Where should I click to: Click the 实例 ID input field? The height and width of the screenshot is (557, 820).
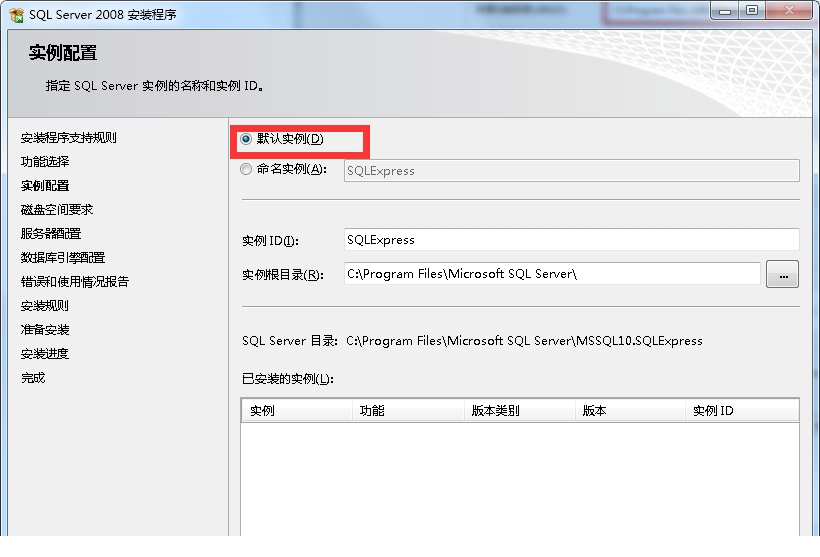572,240
